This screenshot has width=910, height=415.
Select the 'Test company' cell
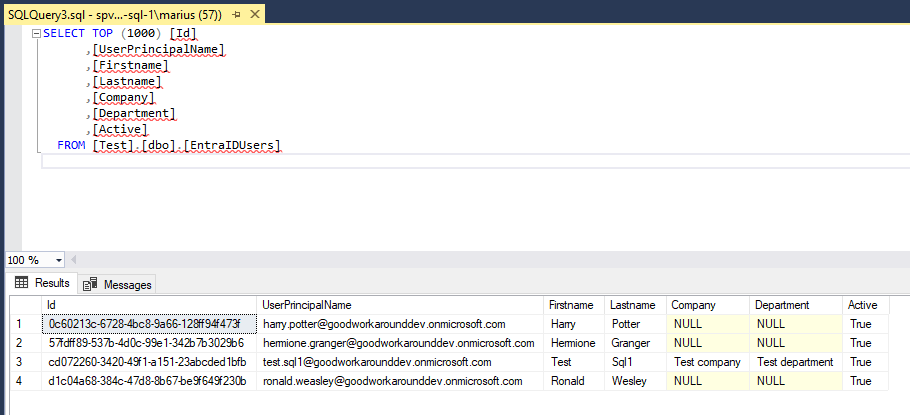[708, 362]
